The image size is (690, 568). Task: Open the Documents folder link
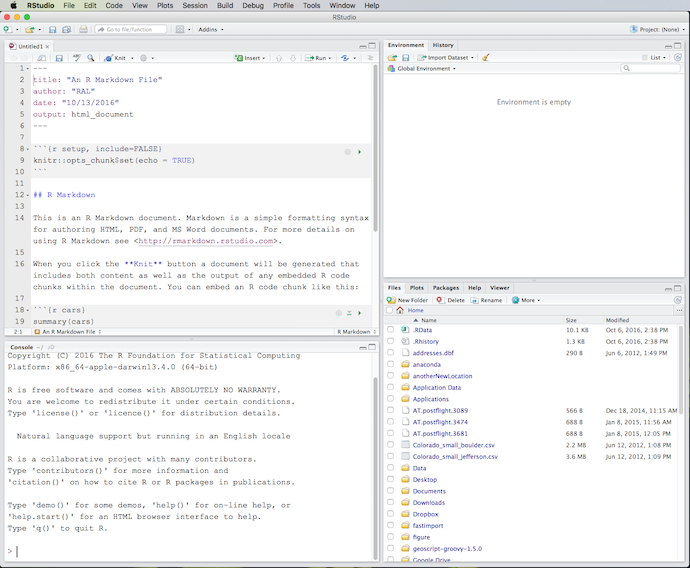click(429, 491)
